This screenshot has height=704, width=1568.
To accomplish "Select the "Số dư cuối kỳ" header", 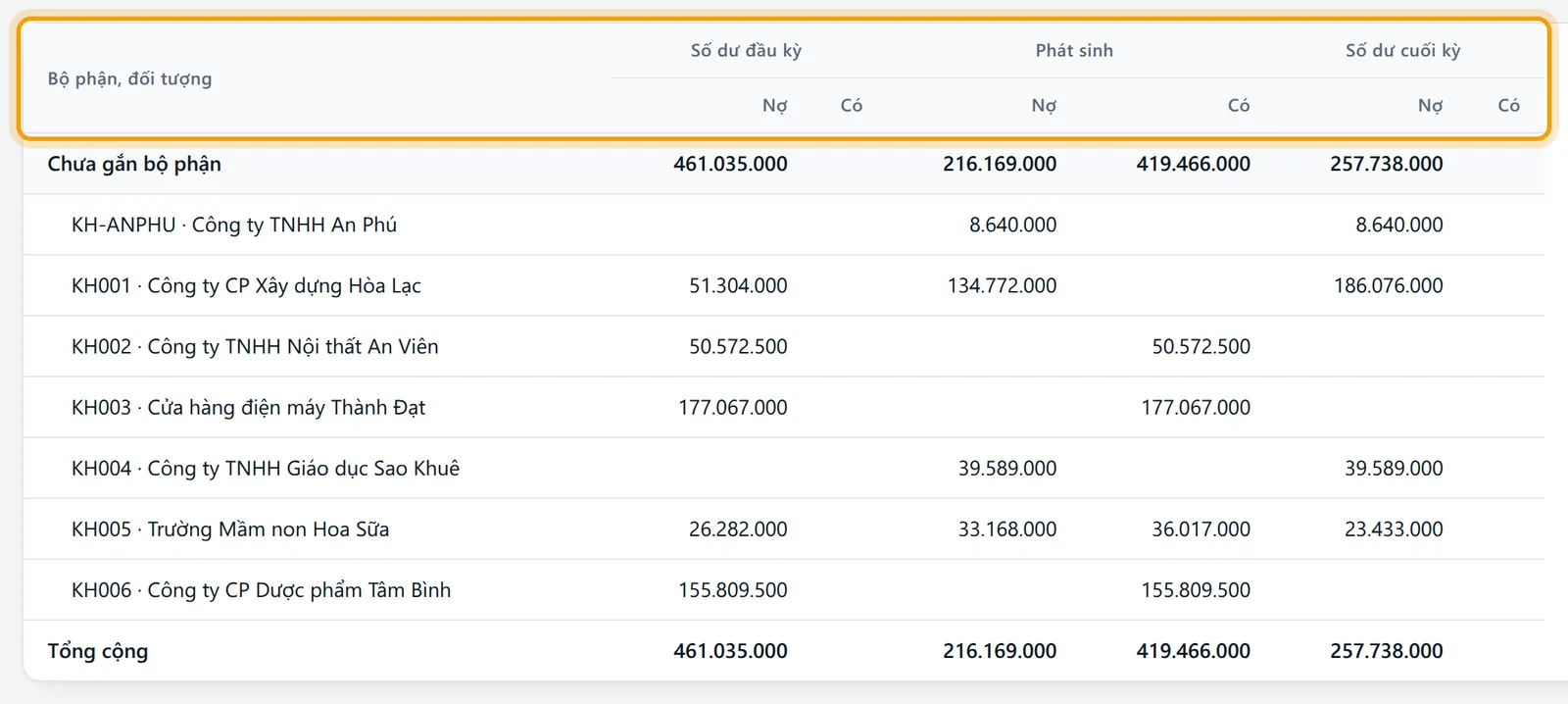I will point(1402,50).
